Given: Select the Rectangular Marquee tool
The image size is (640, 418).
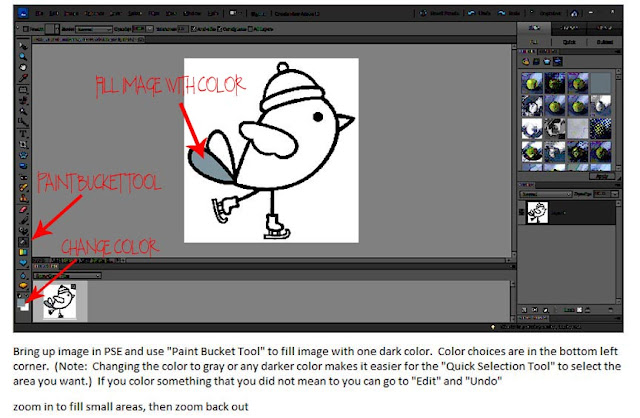Looking at the screenshot, I should (x=23, y=89).
